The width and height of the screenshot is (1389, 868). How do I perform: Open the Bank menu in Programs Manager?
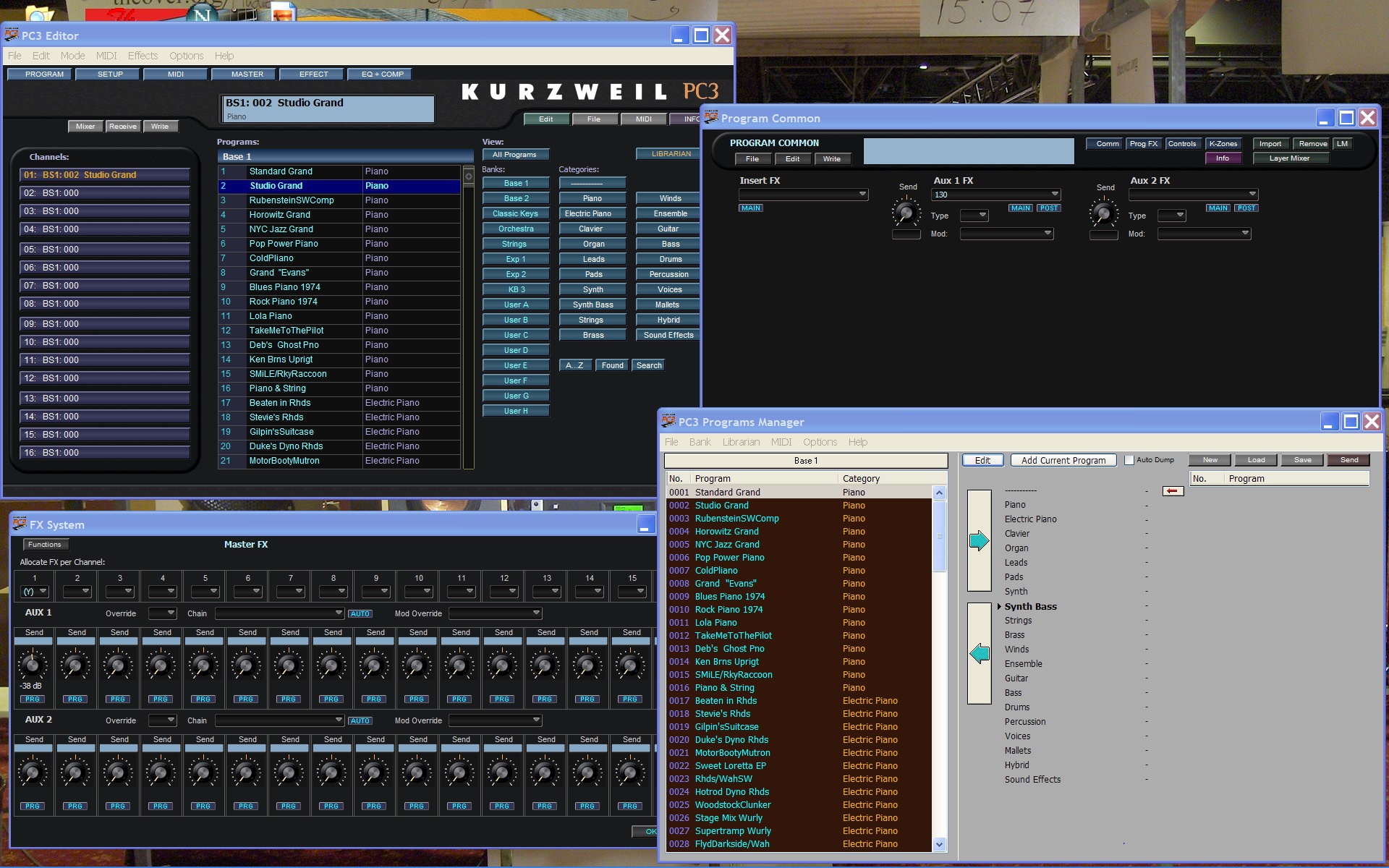(700, 442)
